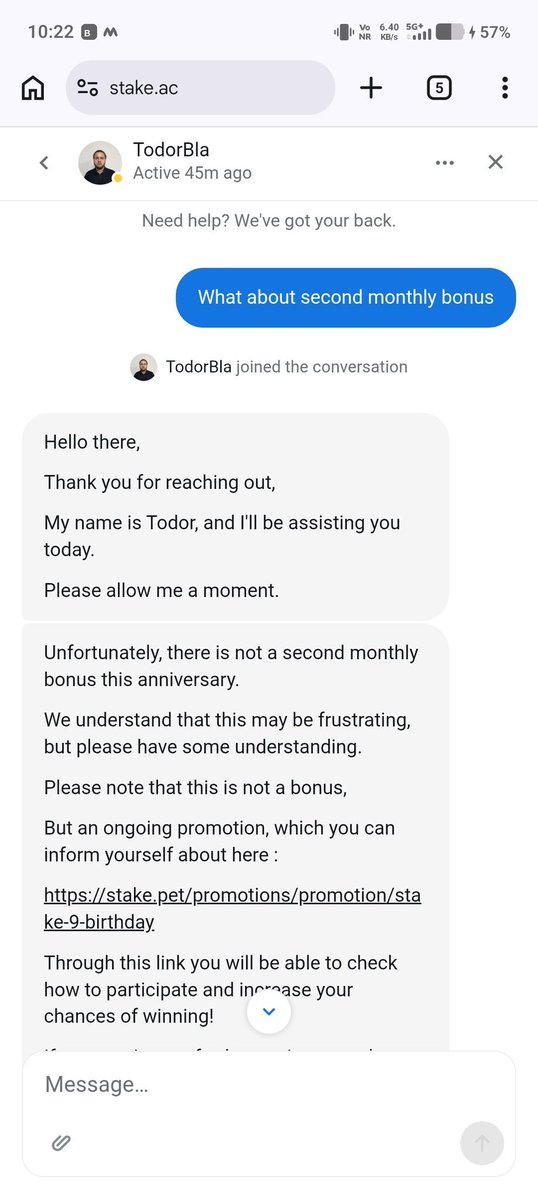Tap the Gmail notification icon in status bar
Viewport: 538px width, 1199px height.
[x=111, y=32]
